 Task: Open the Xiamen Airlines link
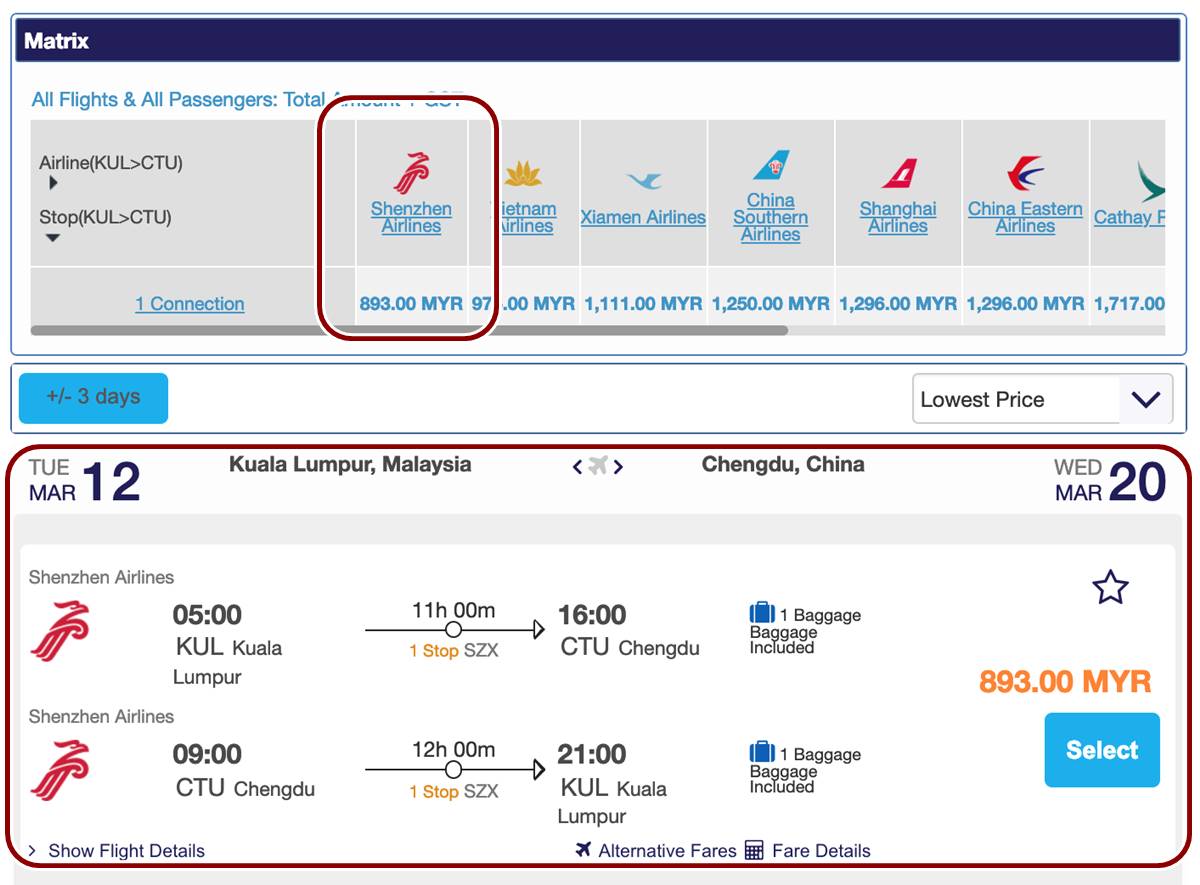[x=643, y=217]
